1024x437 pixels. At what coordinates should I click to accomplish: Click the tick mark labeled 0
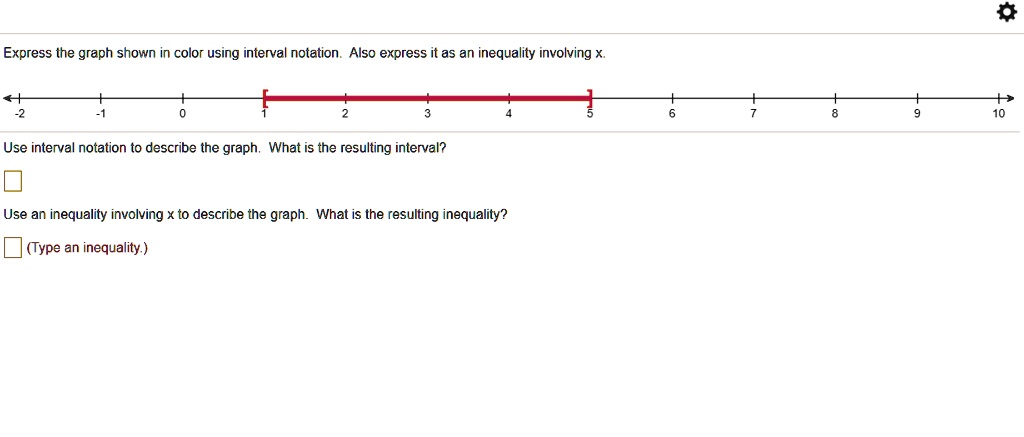tap(183, 99)
